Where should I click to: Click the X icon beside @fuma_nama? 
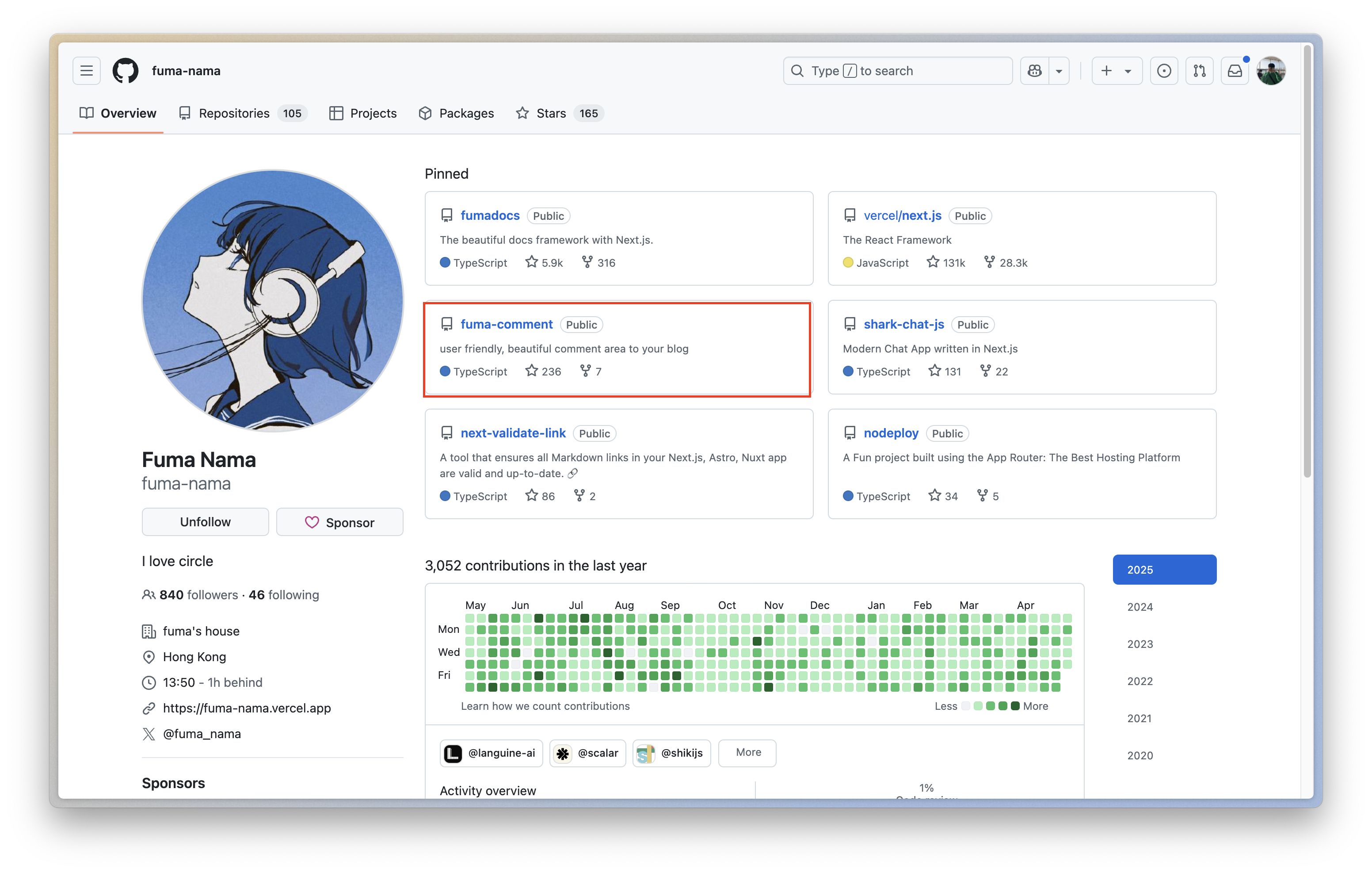pos(149,734)
